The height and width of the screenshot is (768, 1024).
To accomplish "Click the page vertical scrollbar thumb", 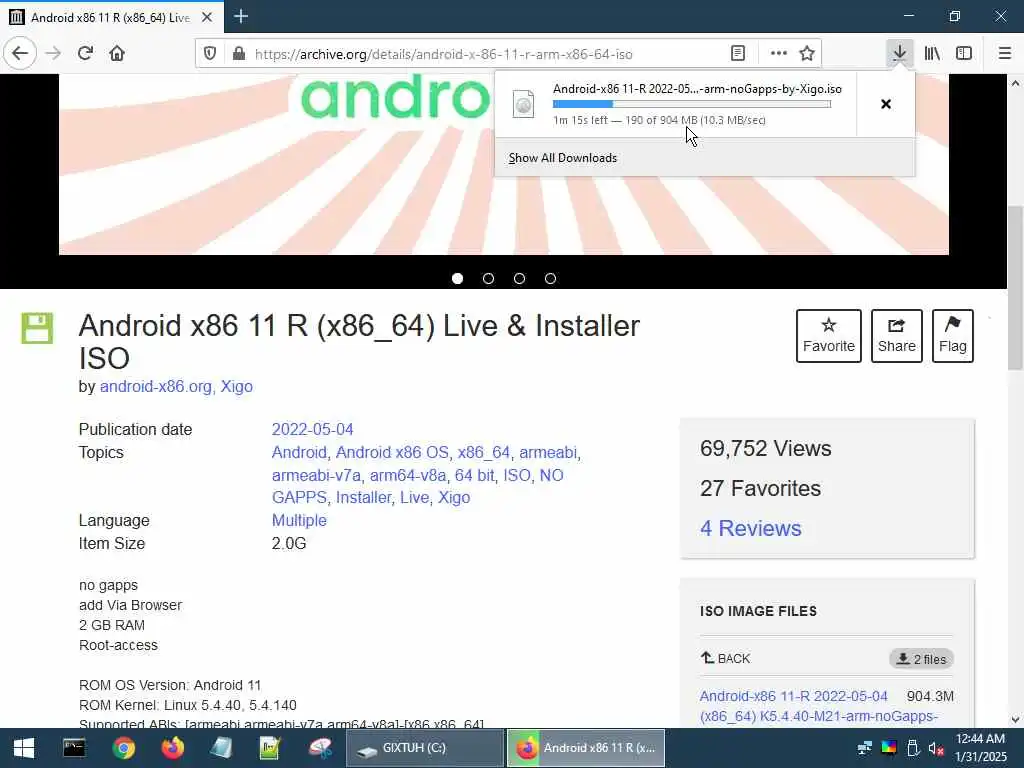I will coord(1015,287).
